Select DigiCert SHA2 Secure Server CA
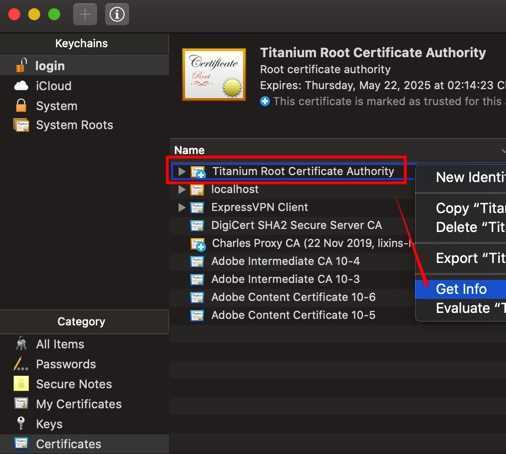 [296, 225]
